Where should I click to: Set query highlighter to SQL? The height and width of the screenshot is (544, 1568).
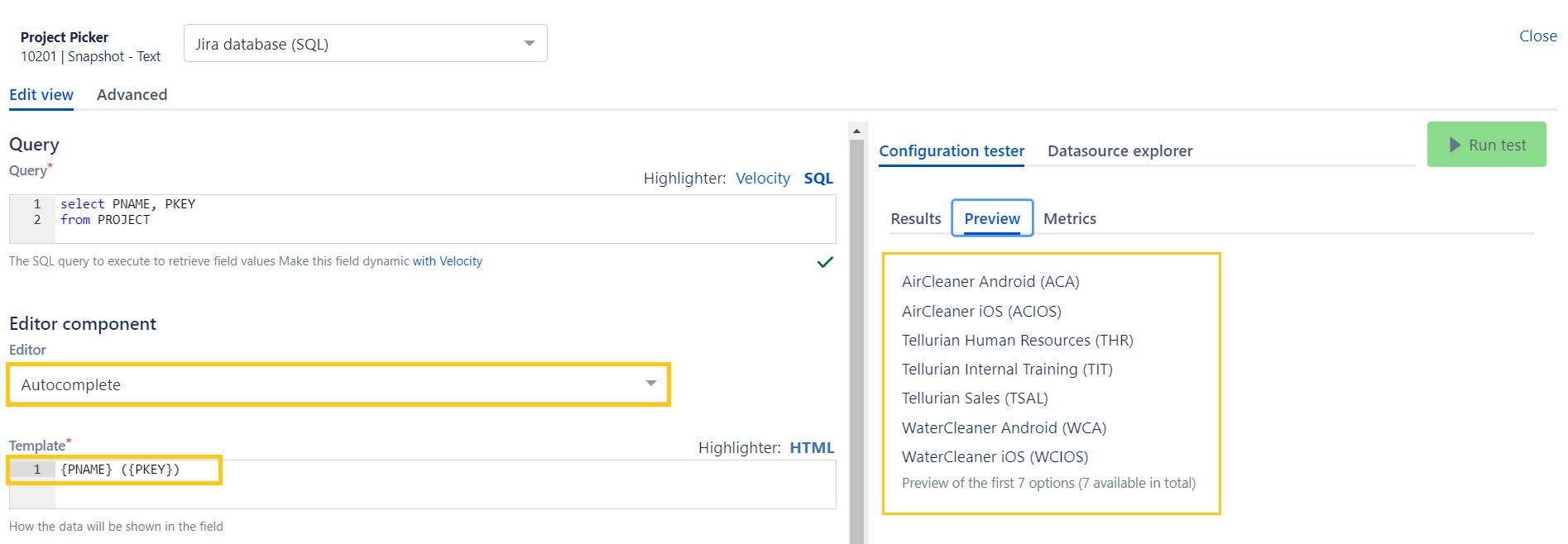pyautogui.click(x=818, y=179)
